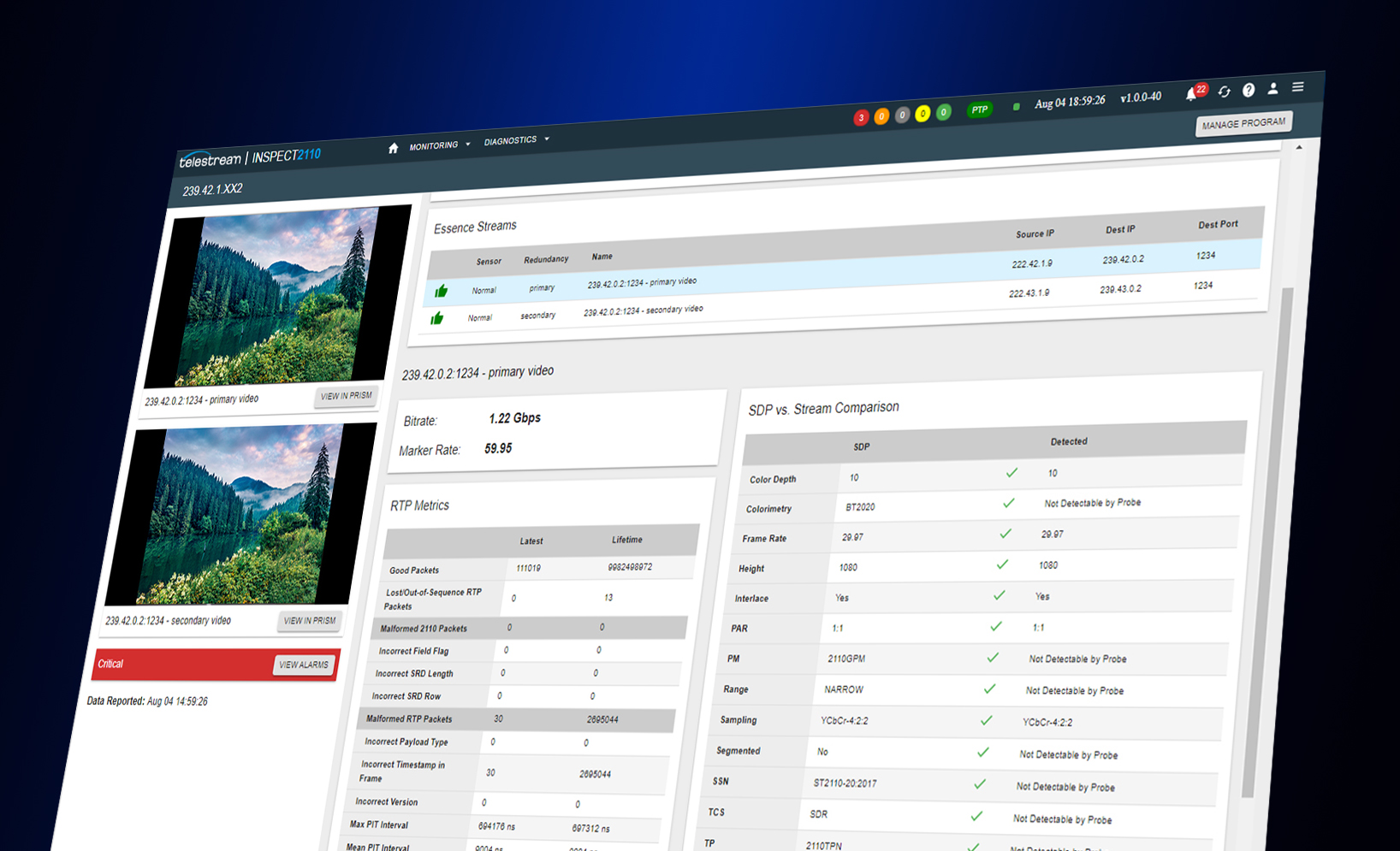Click the Max PIT Interval row
This screenshot has height=851, width=1400.
pos(500,826)
